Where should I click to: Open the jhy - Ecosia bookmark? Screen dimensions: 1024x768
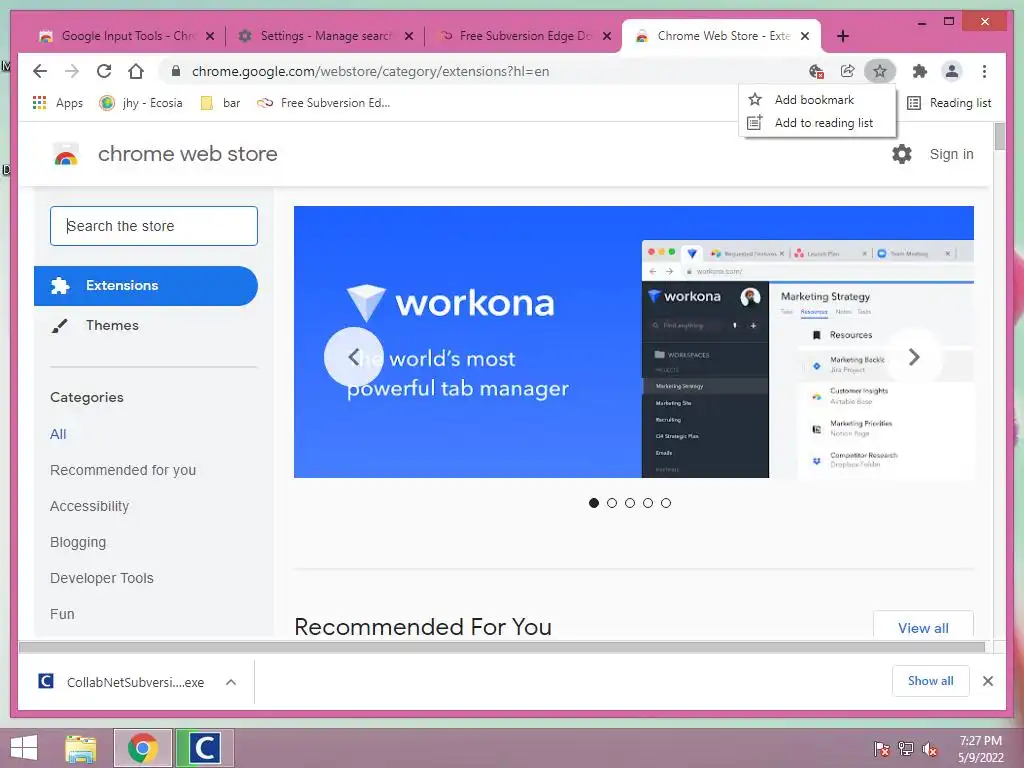[140, 103]
